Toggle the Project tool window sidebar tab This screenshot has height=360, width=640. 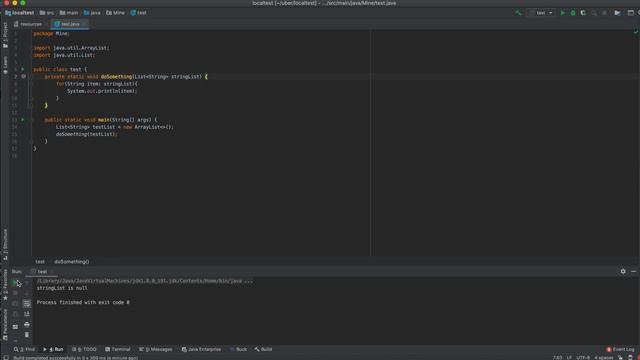5,35
